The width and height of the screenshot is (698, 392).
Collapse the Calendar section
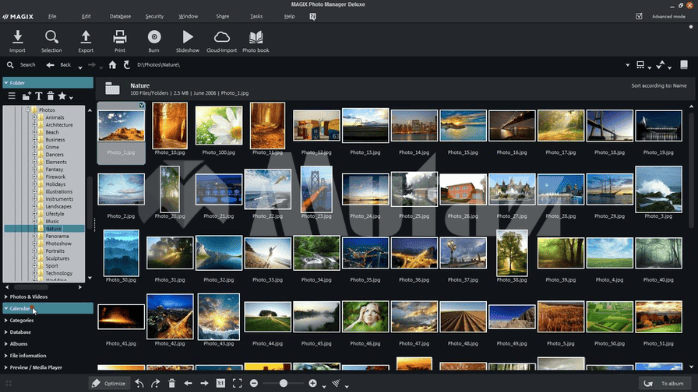point(48,308)
